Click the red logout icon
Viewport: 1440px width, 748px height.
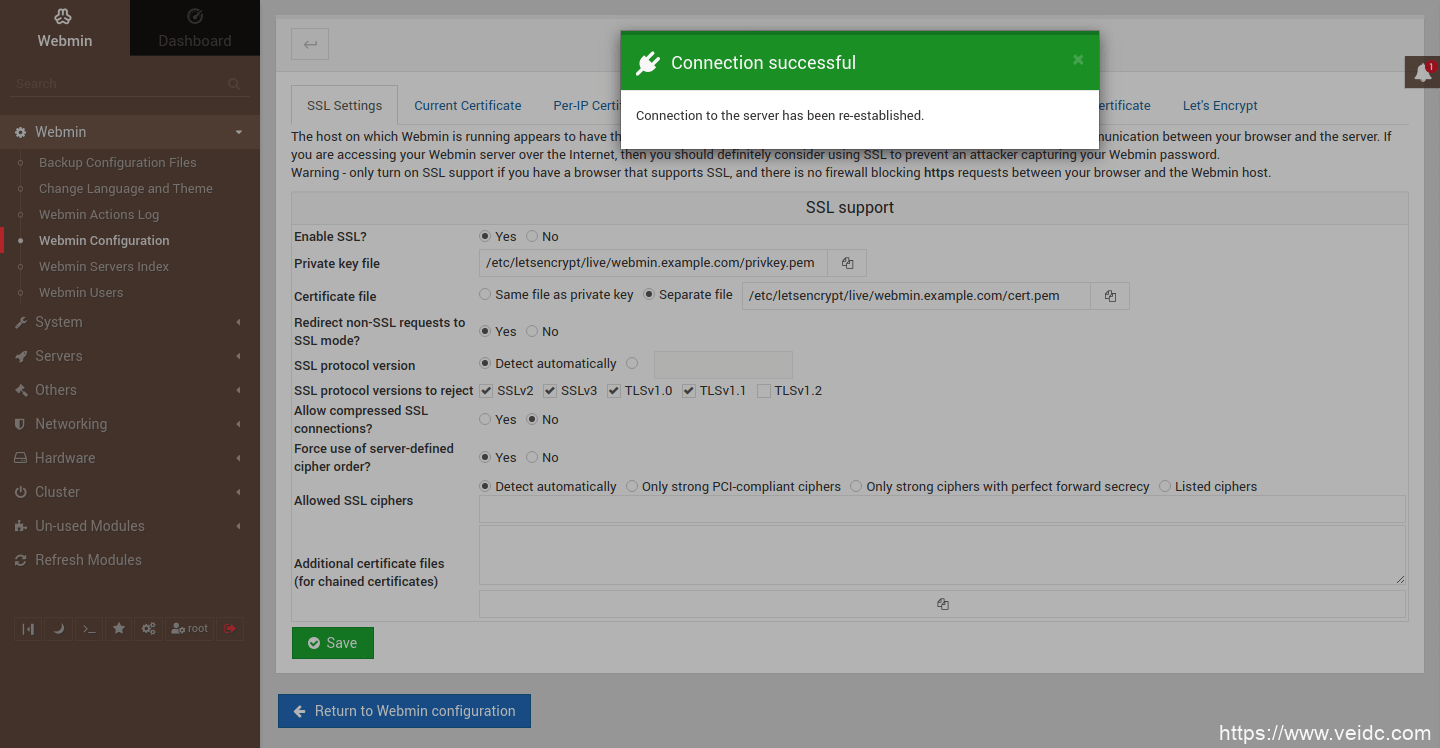coord(230,629)
